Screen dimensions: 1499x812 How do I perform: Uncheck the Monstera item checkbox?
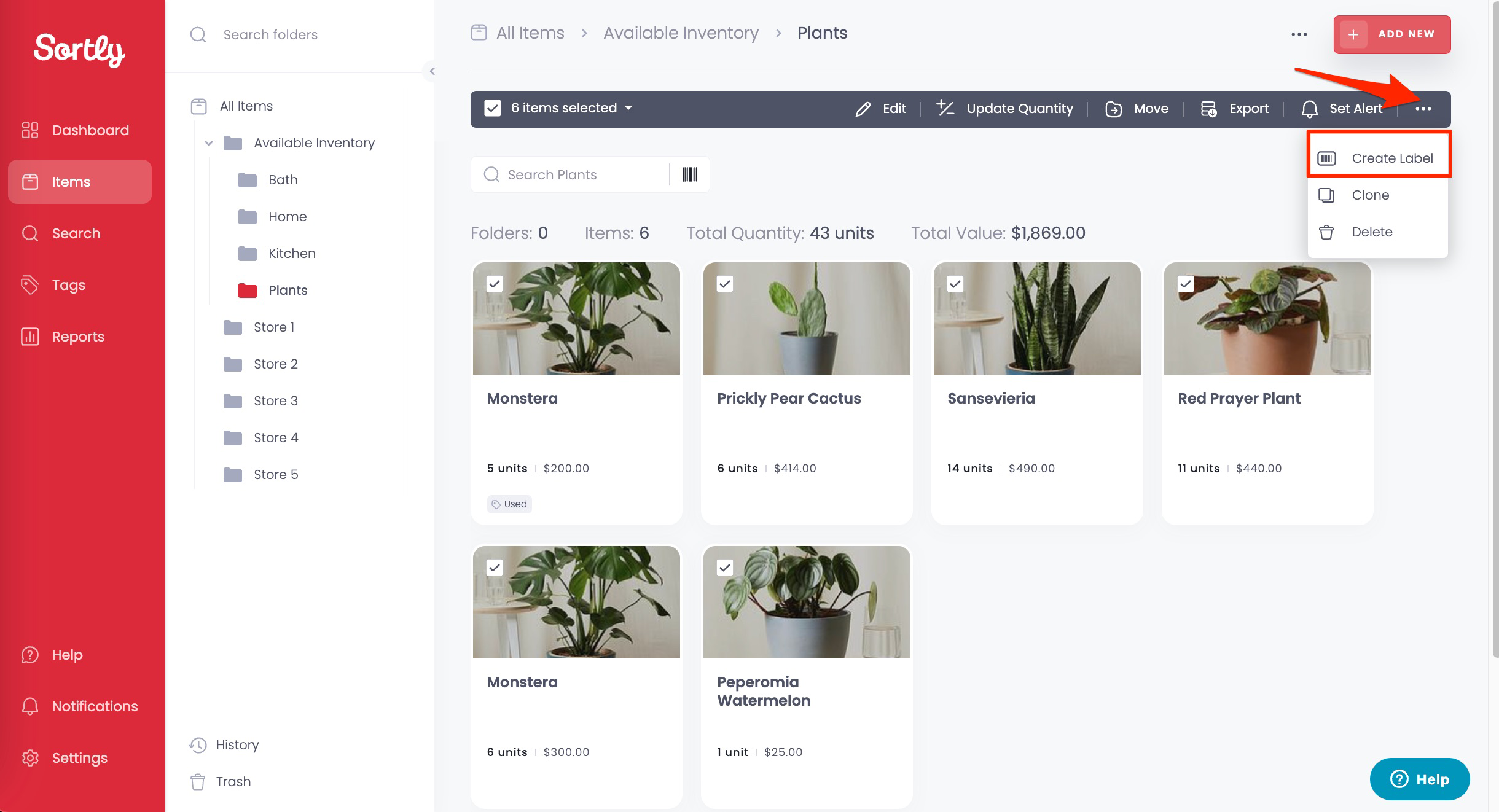[493, 283]
